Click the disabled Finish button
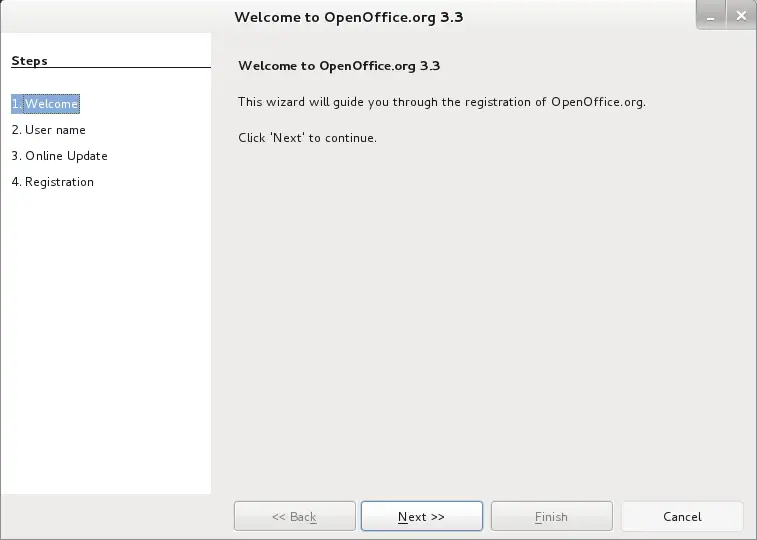The height and width of the screenshot is (540, 757). coord(551,516)
